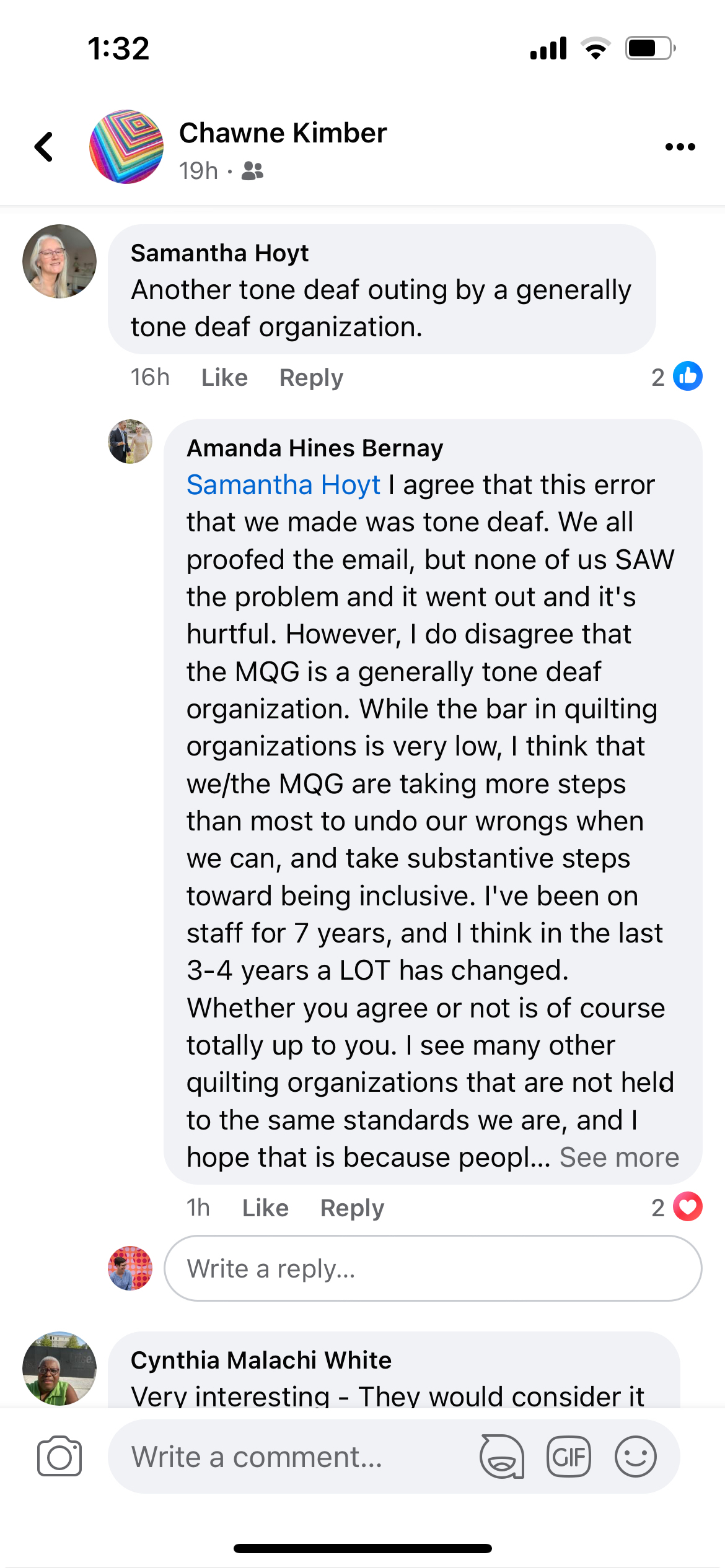Like Amanda Hines Bernay's reply

(x=265, y=1208)
